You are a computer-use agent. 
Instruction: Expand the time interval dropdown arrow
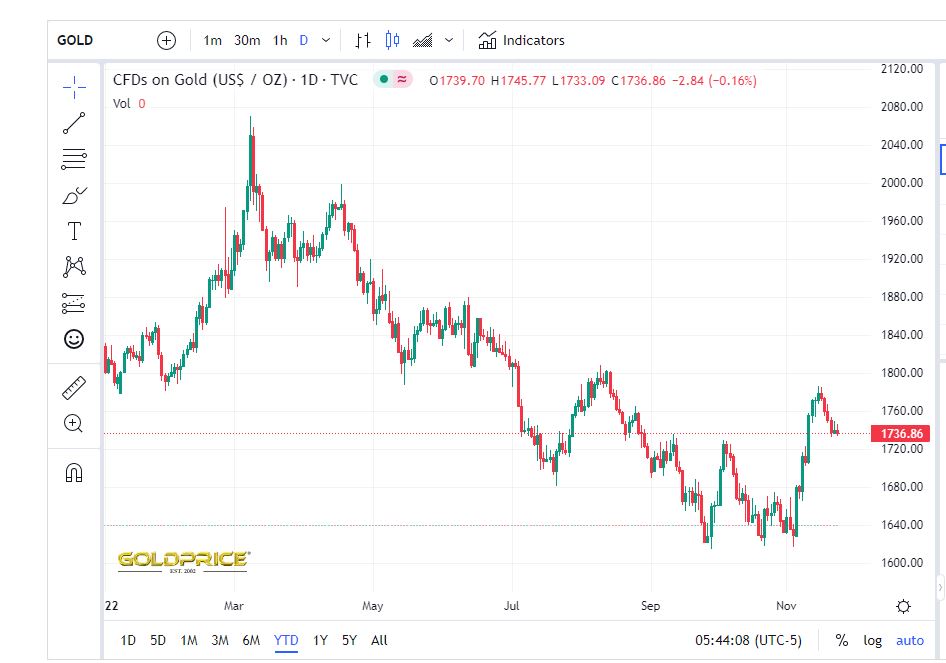tap(326, 40)
